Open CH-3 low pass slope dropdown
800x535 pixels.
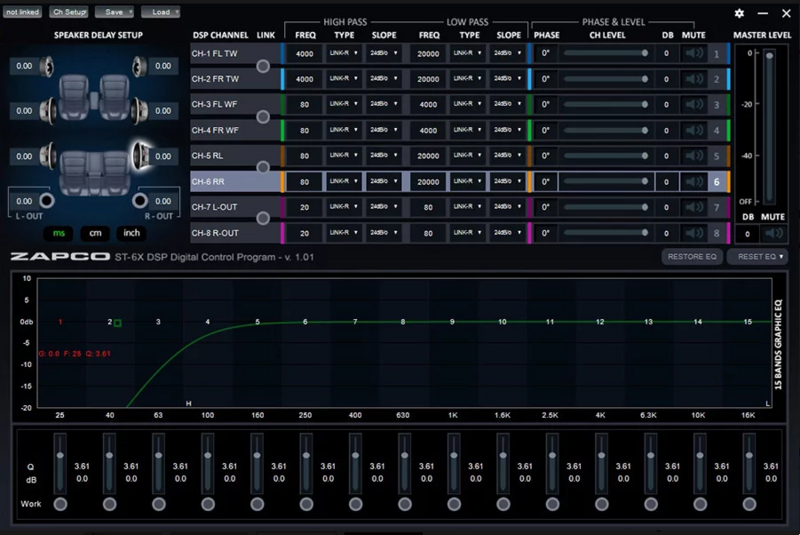coord(507,104)
